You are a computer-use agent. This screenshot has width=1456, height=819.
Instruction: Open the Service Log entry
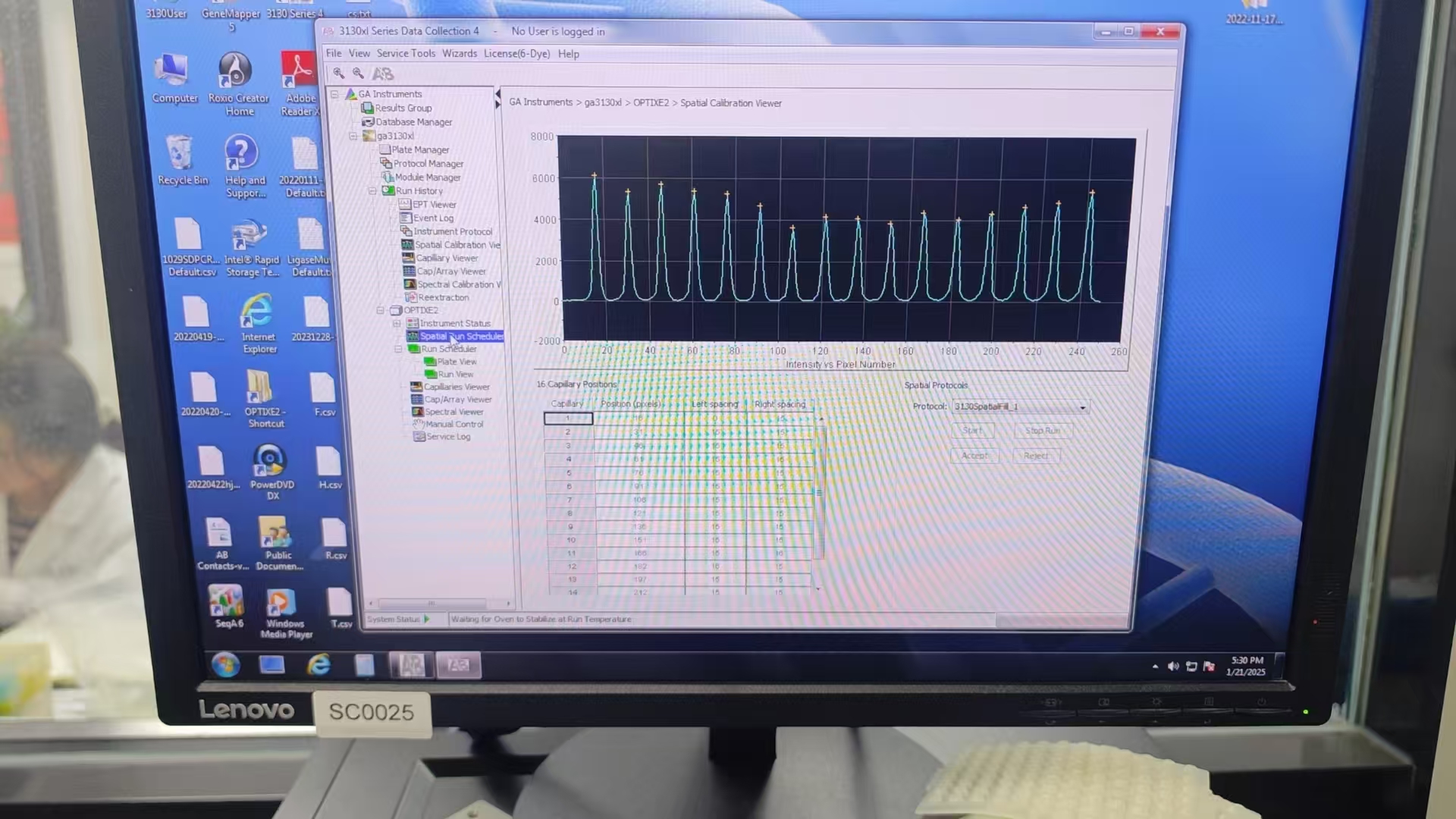pos(447,436)
